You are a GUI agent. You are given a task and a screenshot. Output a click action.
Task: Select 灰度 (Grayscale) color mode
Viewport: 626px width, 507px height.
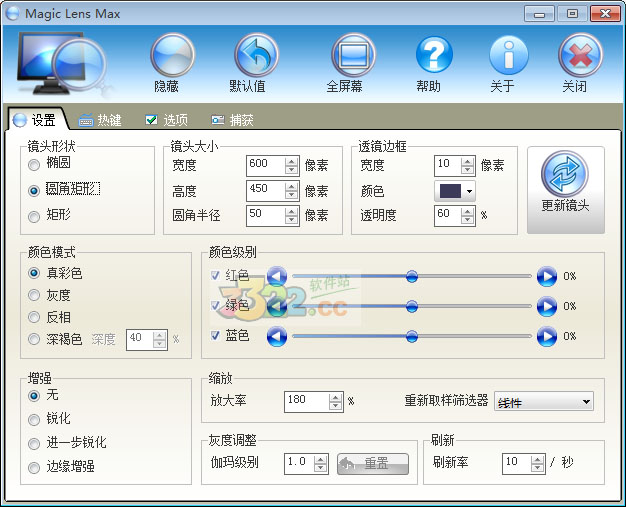[34, 295]
